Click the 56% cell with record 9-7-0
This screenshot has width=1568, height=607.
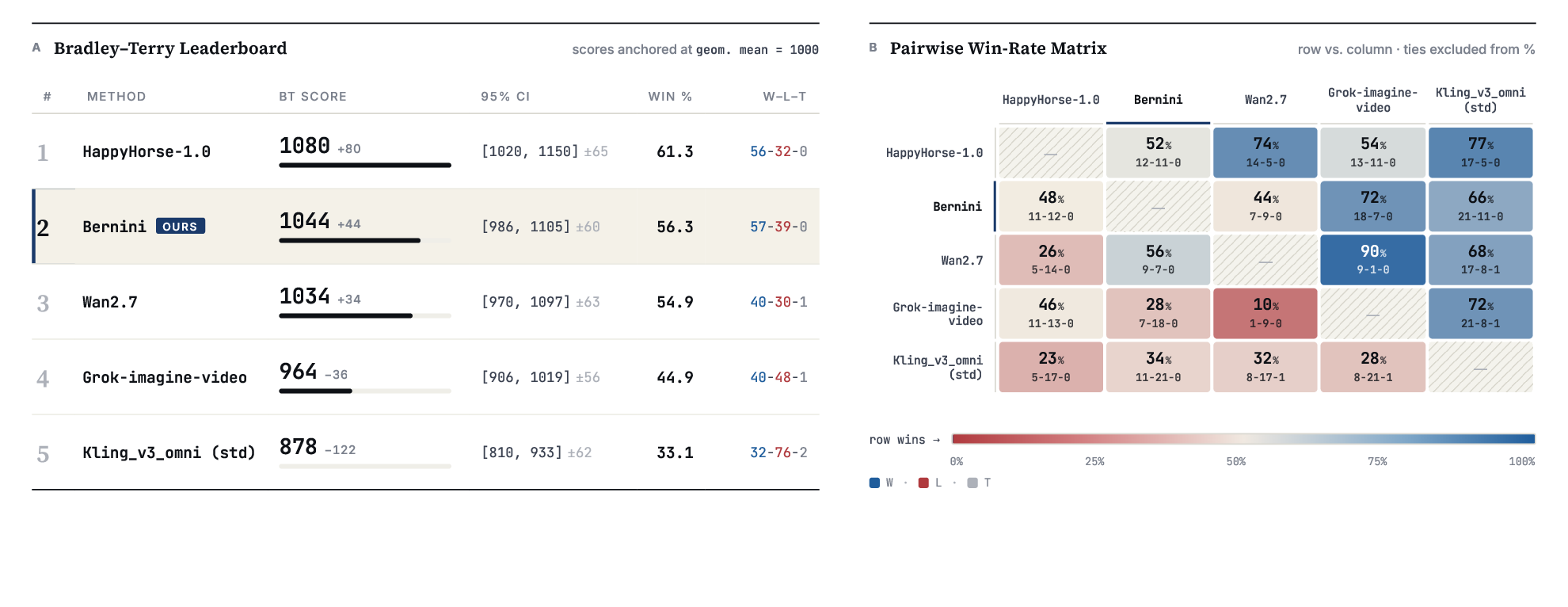point(1158,260)
